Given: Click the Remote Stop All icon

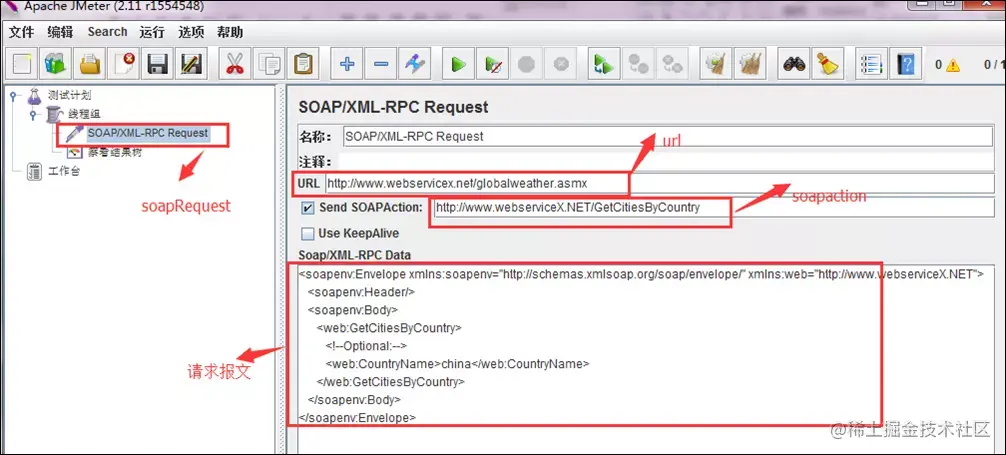Looking at the screenshot, I should (x=638, y=64).
